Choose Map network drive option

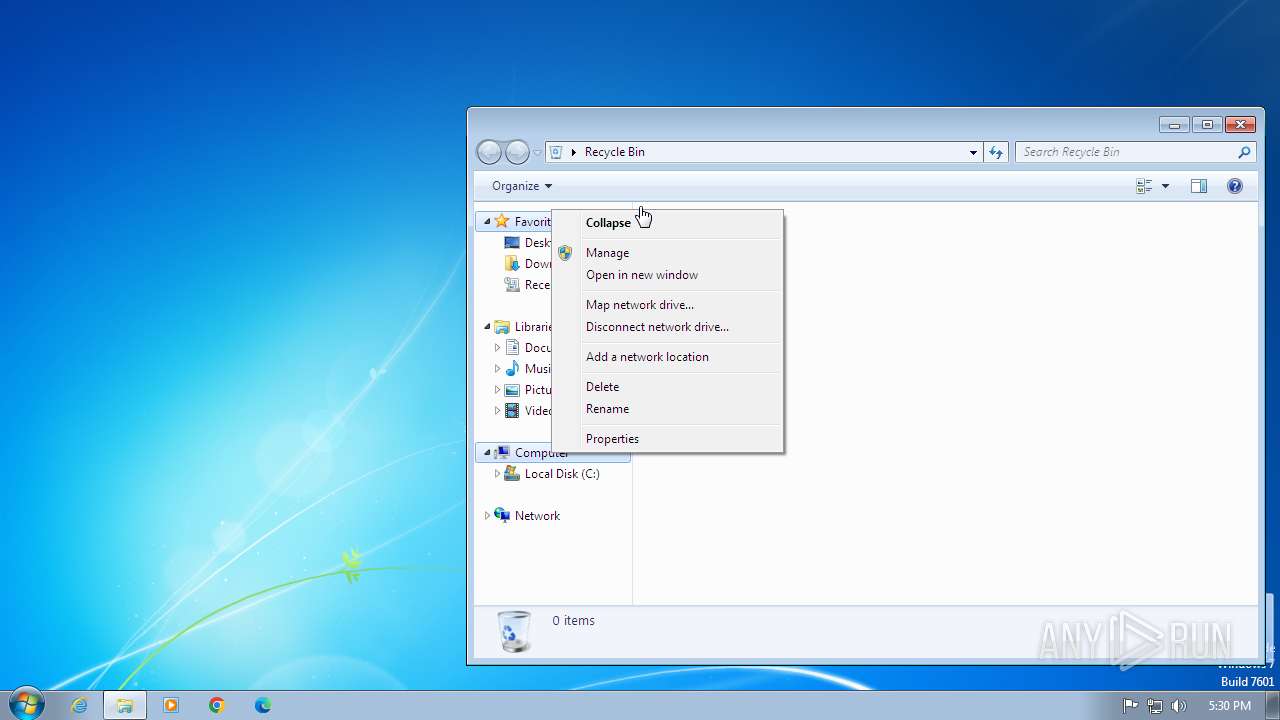tap(667, 305)
